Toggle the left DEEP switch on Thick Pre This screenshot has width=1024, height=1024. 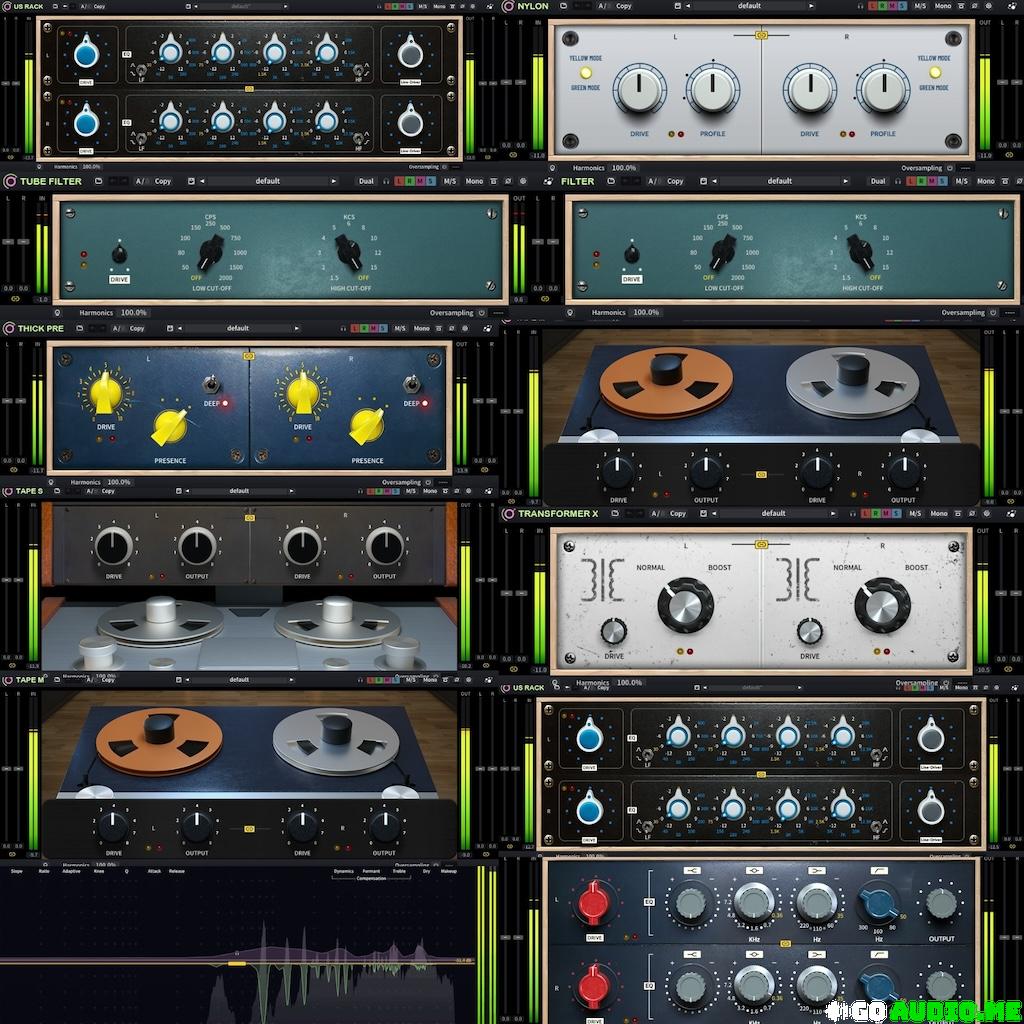coord(211,384)
